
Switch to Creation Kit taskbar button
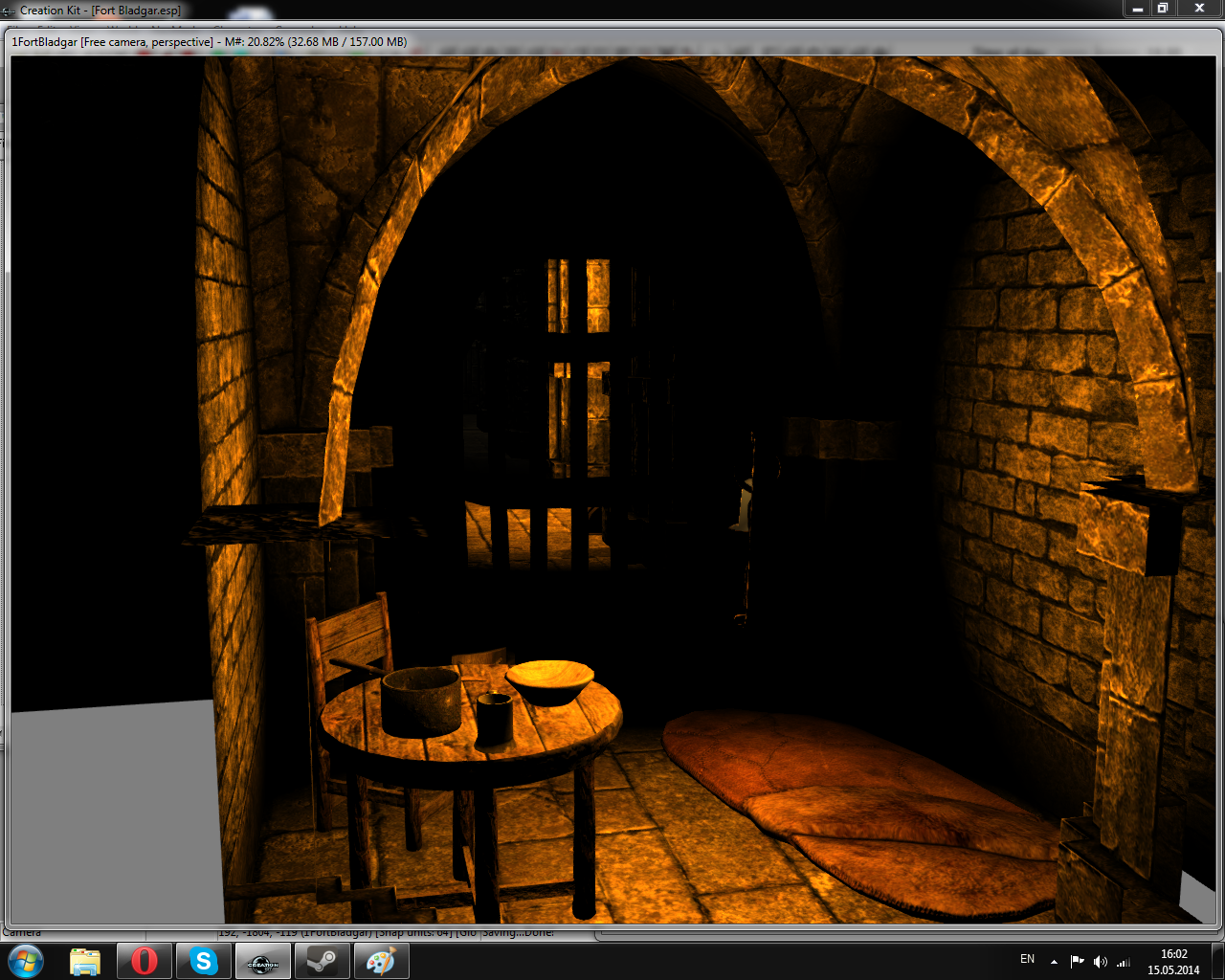point(263,961)
